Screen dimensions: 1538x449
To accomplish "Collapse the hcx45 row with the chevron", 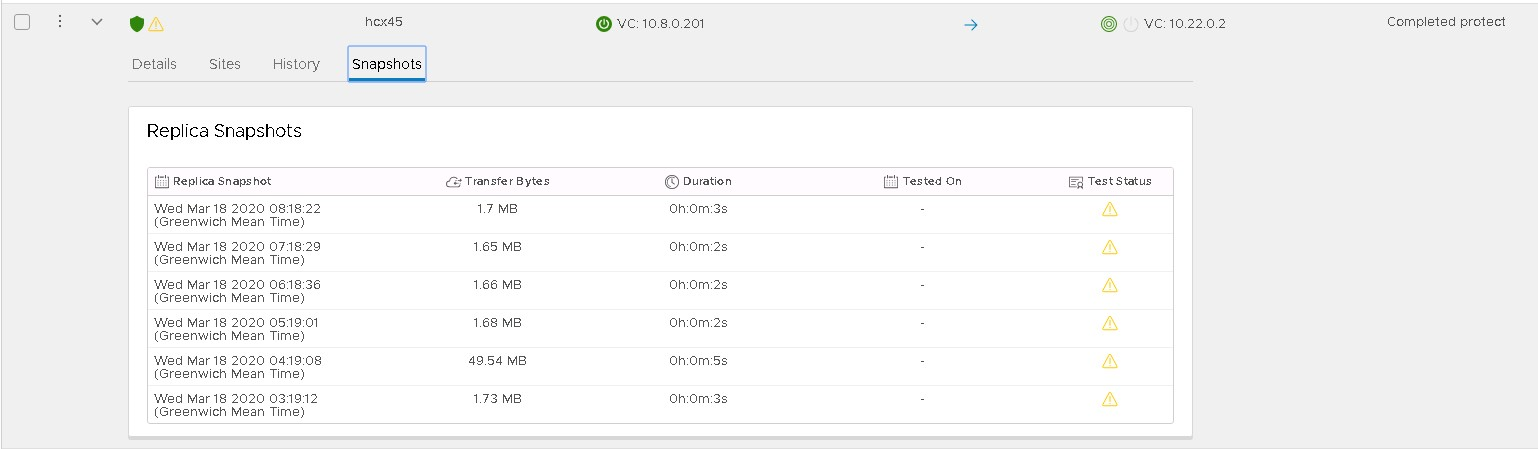I will (97, 22).
